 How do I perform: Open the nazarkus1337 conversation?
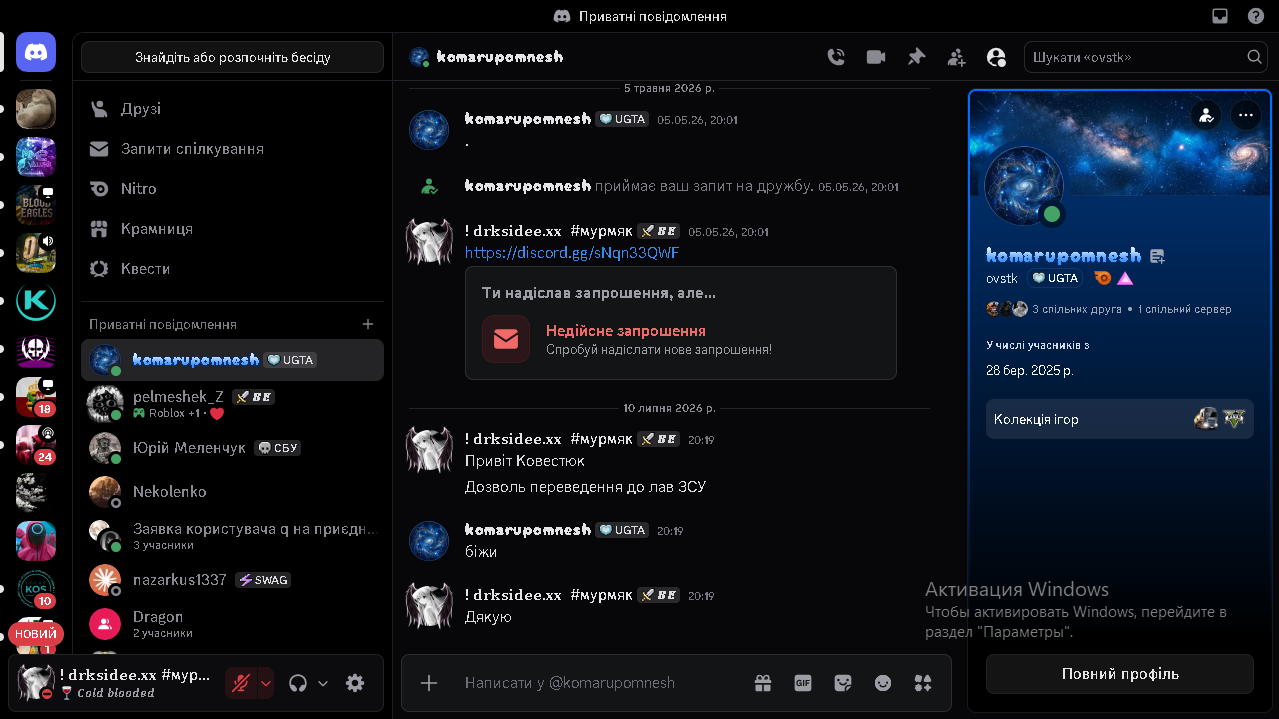(232, 580)
